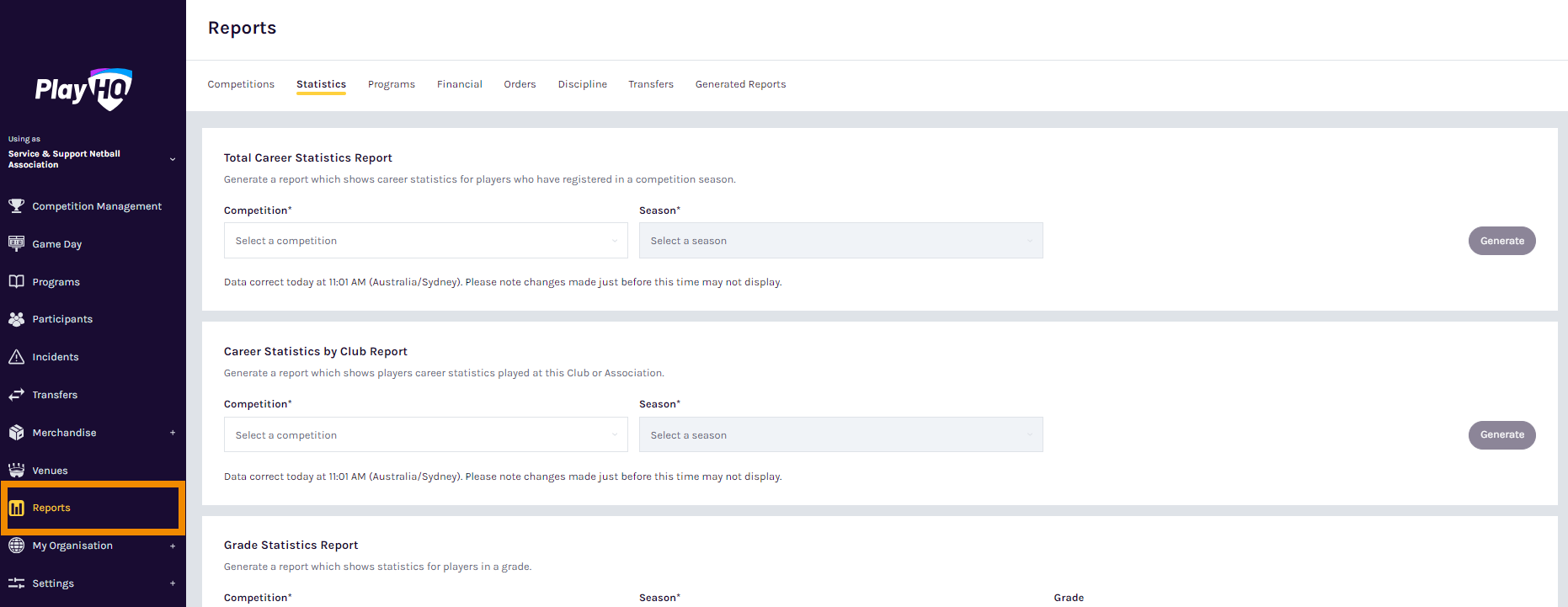The height and width of the screenshot is (607, 1568).
Task: Open the Transfers arrows icon
Action: (x=16, y=394)
